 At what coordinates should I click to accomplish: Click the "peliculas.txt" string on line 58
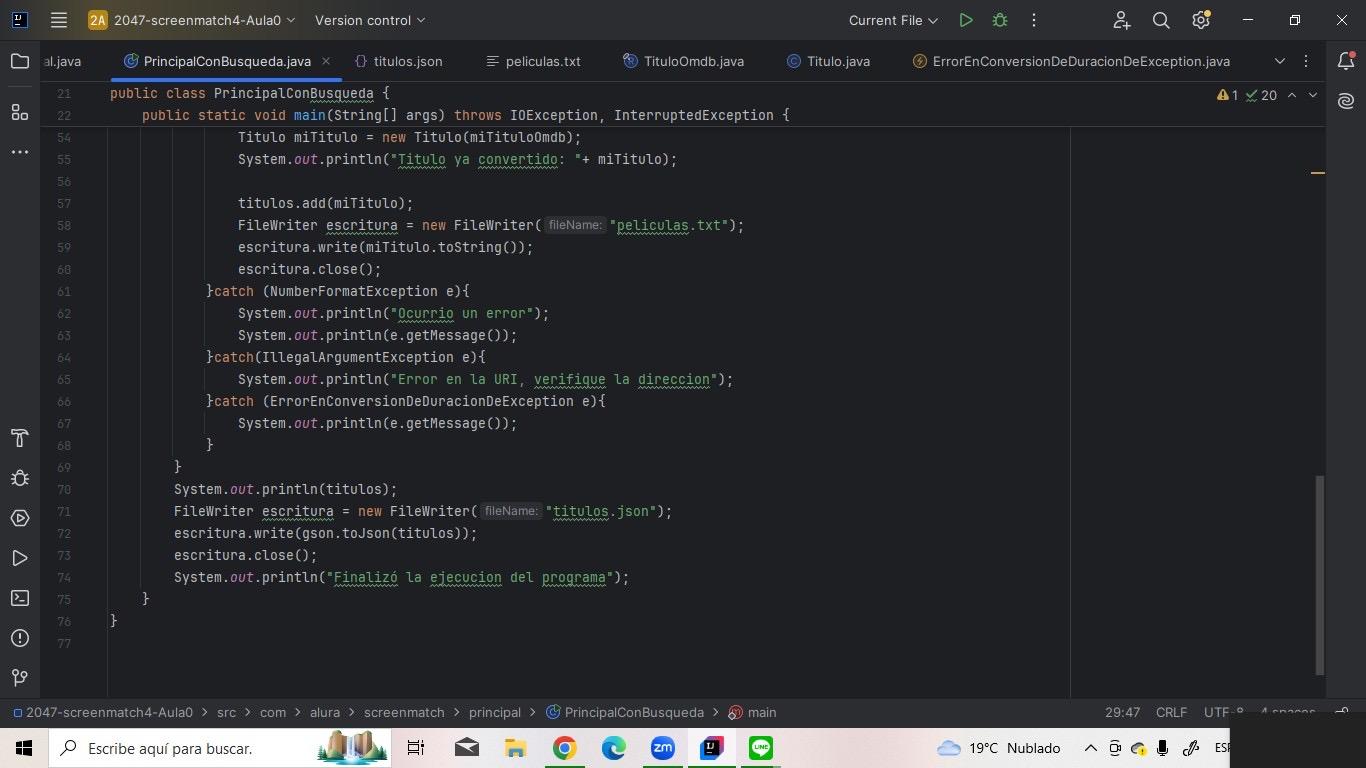coord(669,225)
